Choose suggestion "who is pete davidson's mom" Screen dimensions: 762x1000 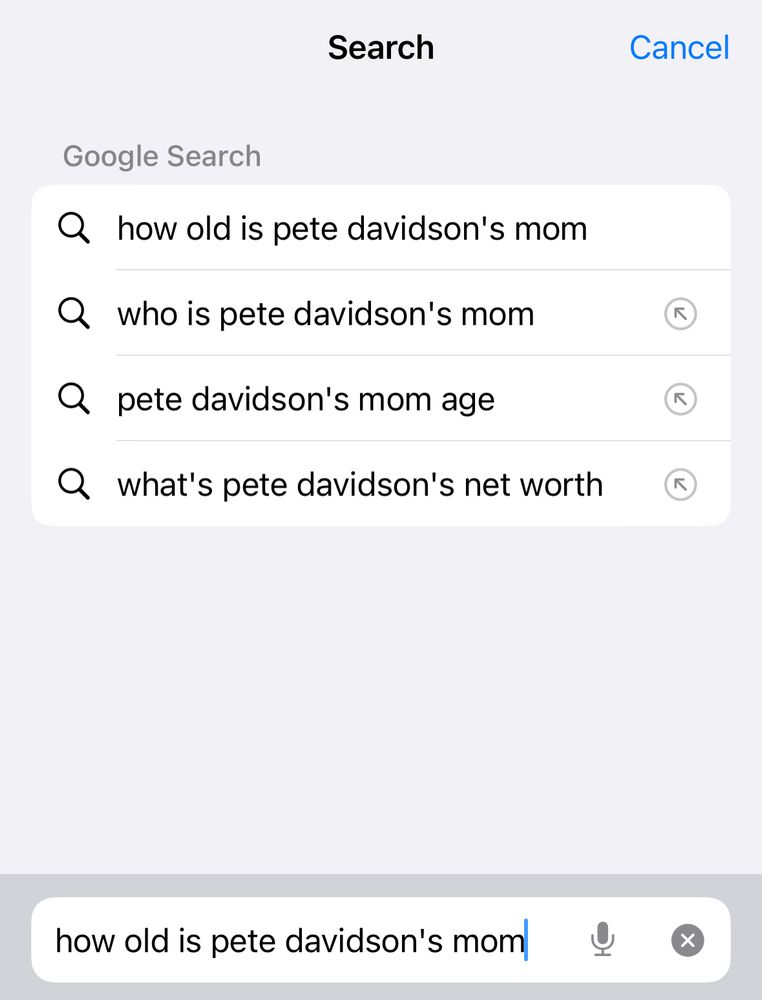(381, 313)
